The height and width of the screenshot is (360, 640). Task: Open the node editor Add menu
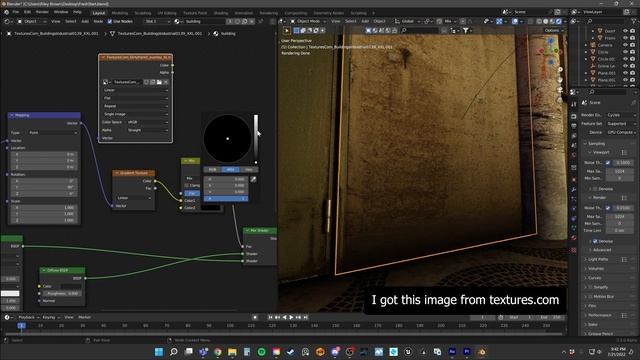pyautogui.click(x=85, y=21)
